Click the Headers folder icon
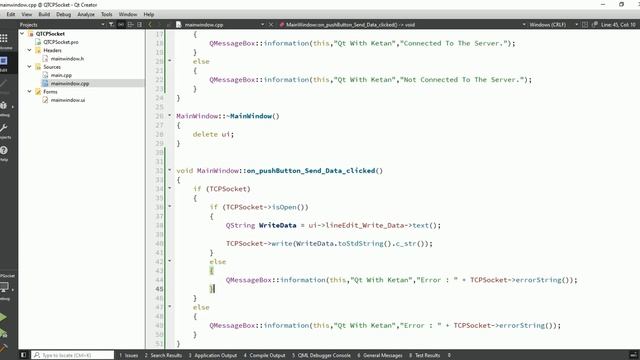The height and width of the screenshot is (360, 640). [38, 50]
